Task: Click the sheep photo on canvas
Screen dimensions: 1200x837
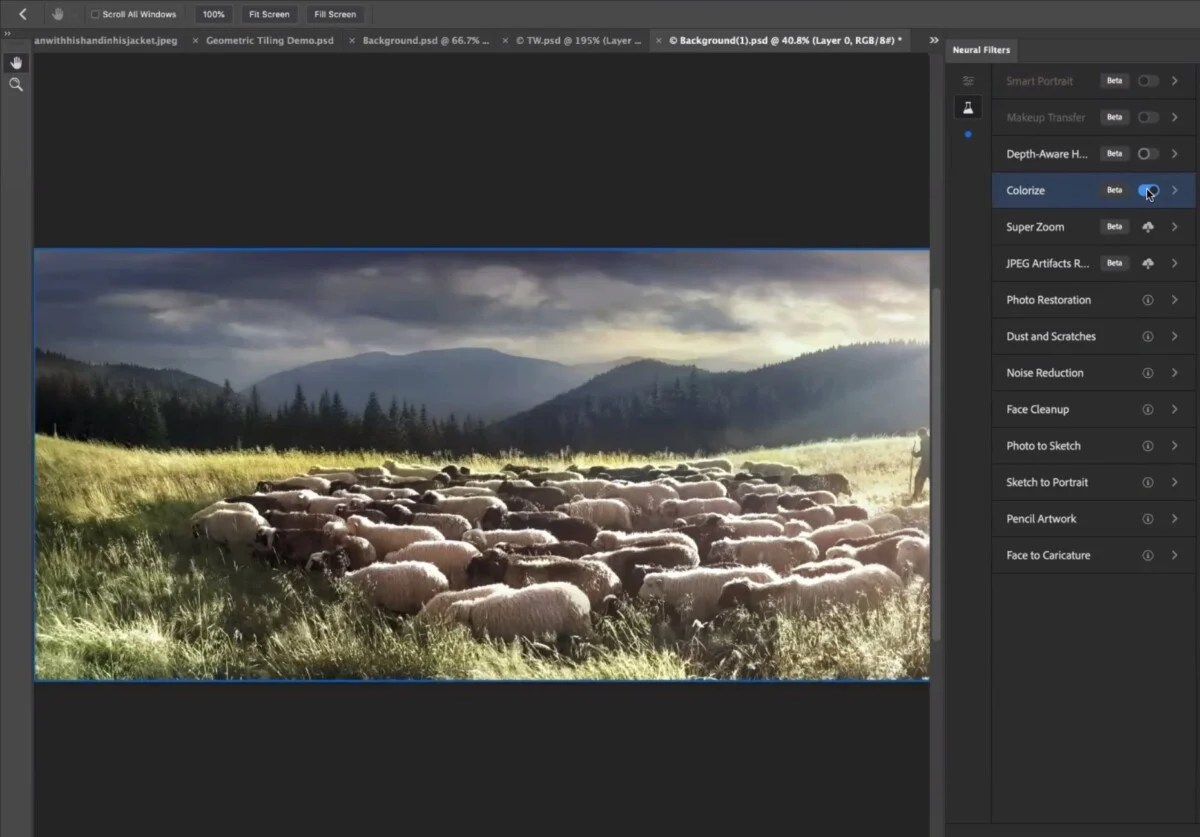Action: pos(482,465)
